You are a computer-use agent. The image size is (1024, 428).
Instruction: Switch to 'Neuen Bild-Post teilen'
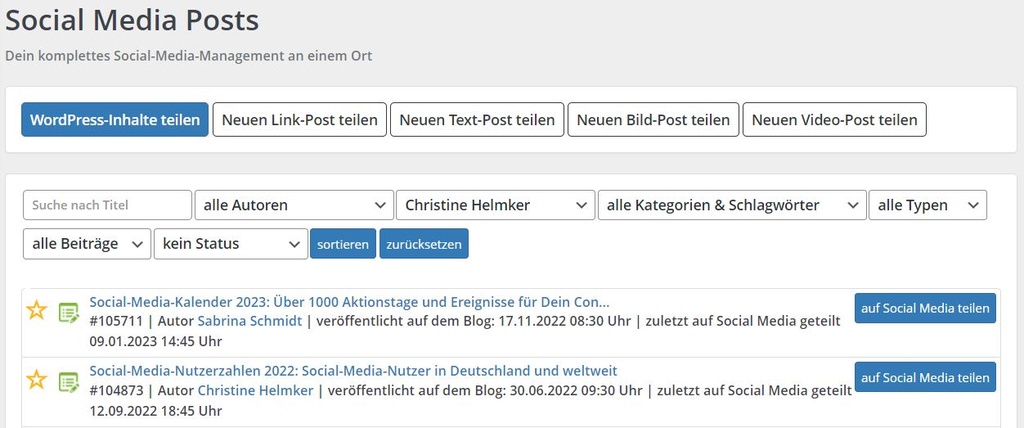[653, 120]
